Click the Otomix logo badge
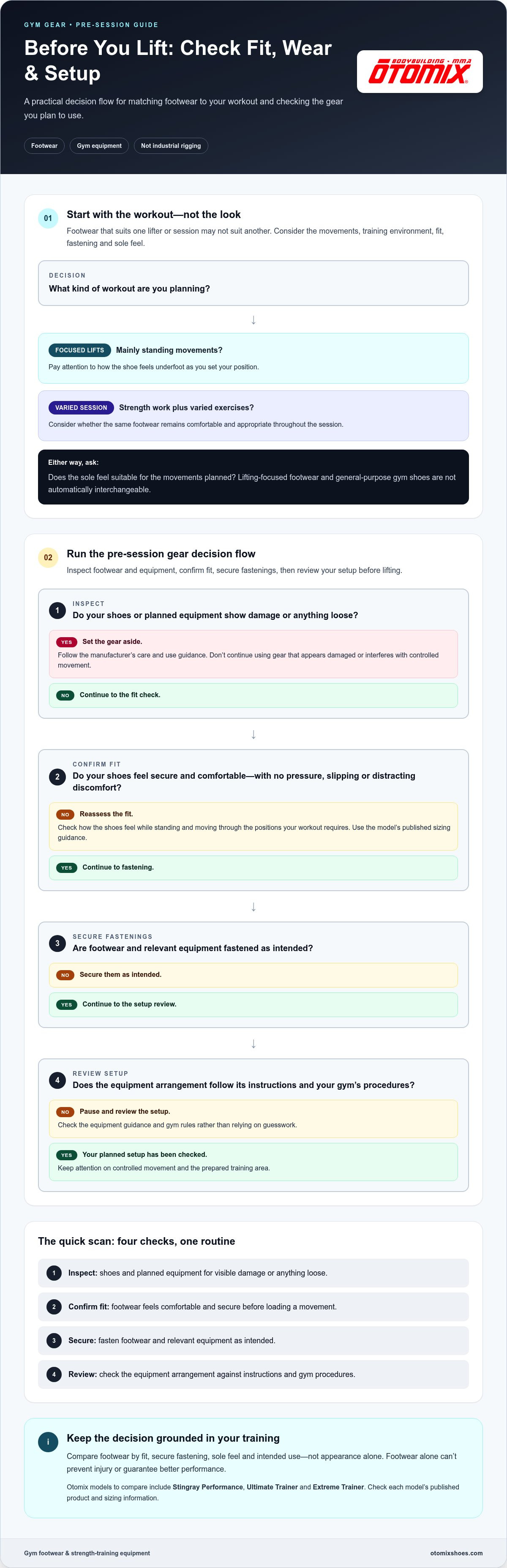Viewport: 507px width, 1568px height. [x=420, y=72]
